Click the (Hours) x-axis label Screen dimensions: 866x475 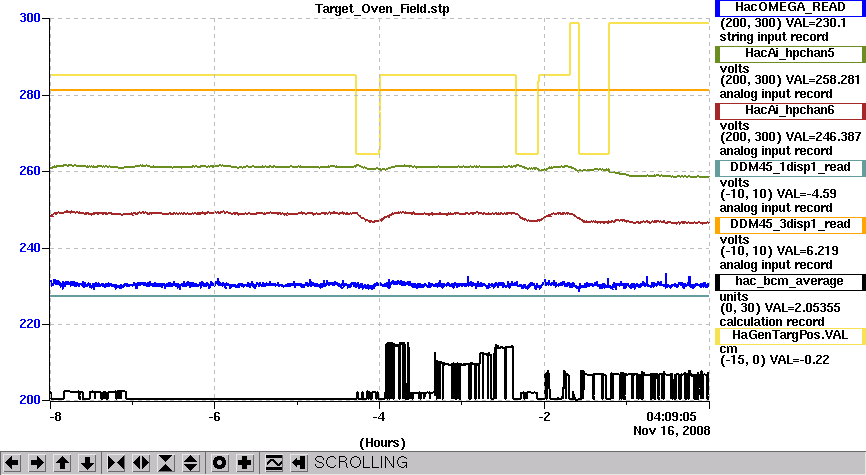pos(382,443)
